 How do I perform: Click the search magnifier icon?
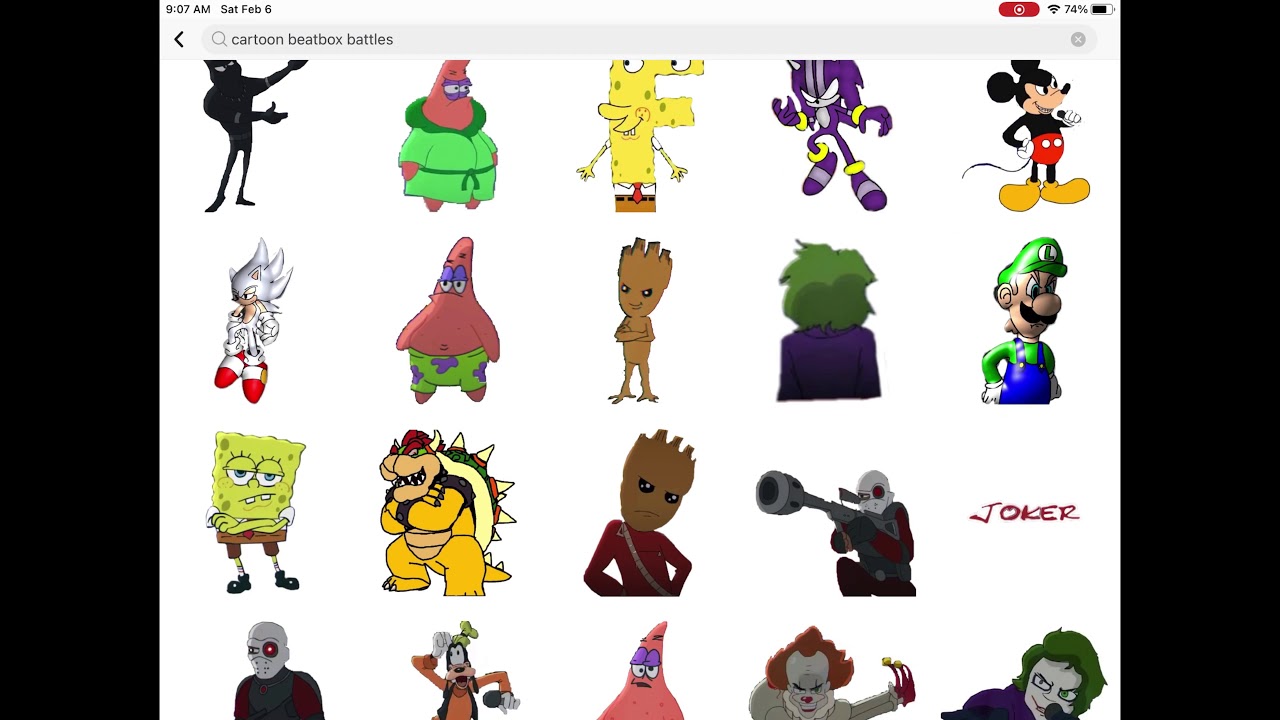219,39
